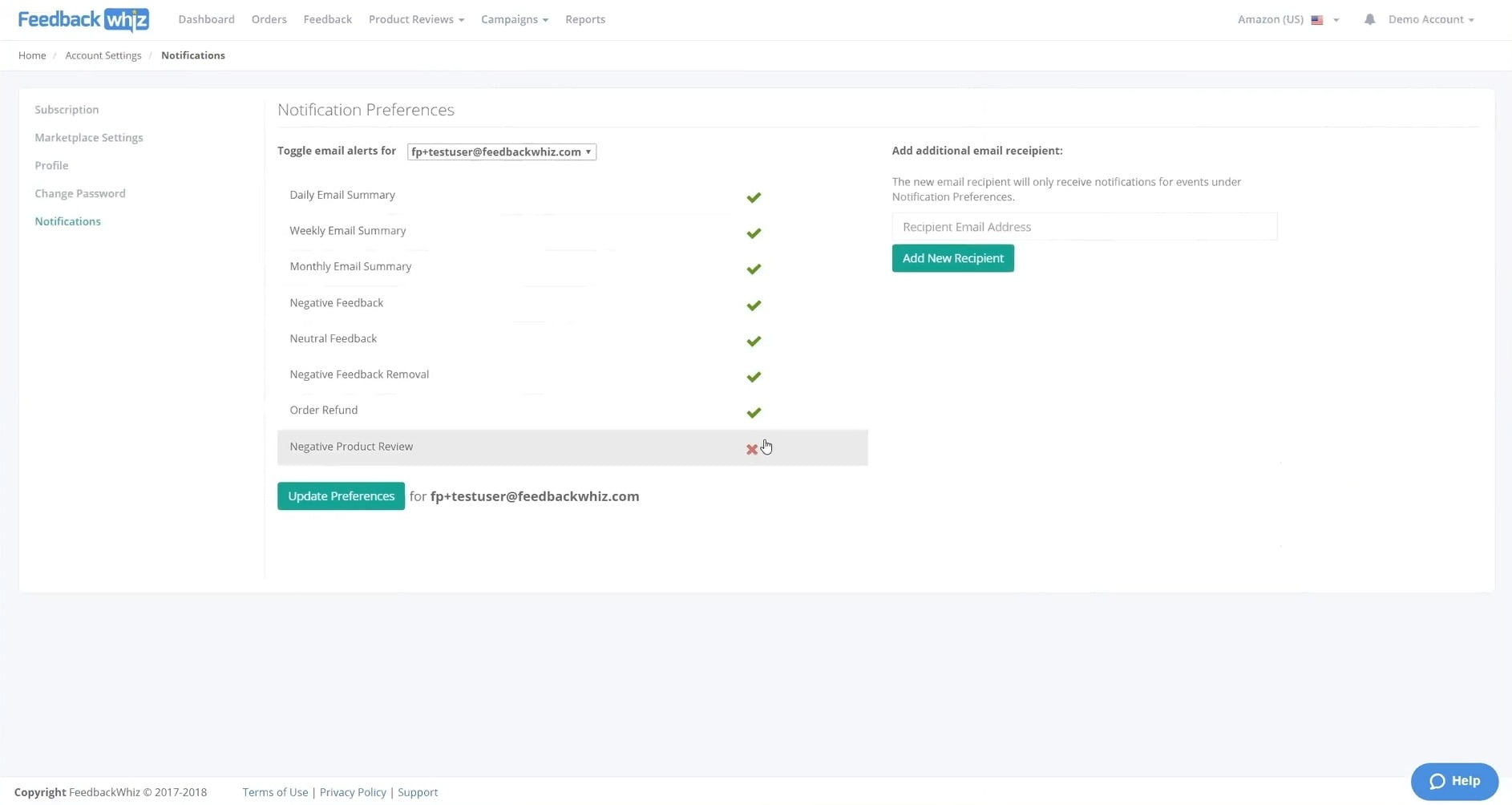Open Orders in top navigation
Image resolution: width=1512 pixels, height=805 pixels.
tap(269, 19)
